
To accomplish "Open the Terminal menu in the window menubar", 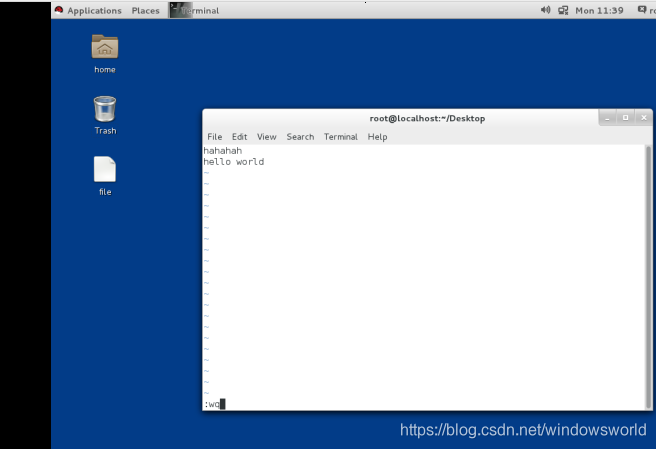I will [x=341, y=137].
